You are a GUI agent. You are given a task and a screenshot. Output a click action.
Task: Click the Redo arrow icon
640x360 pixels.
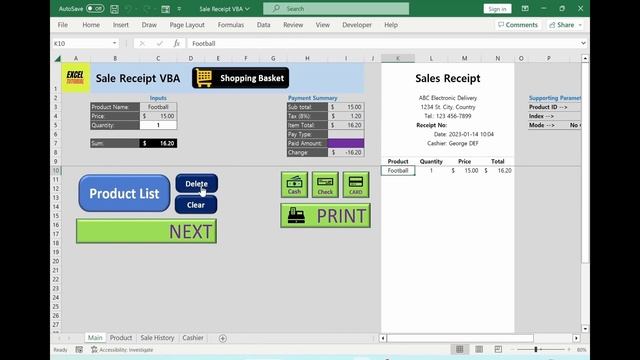coord(146,9)
